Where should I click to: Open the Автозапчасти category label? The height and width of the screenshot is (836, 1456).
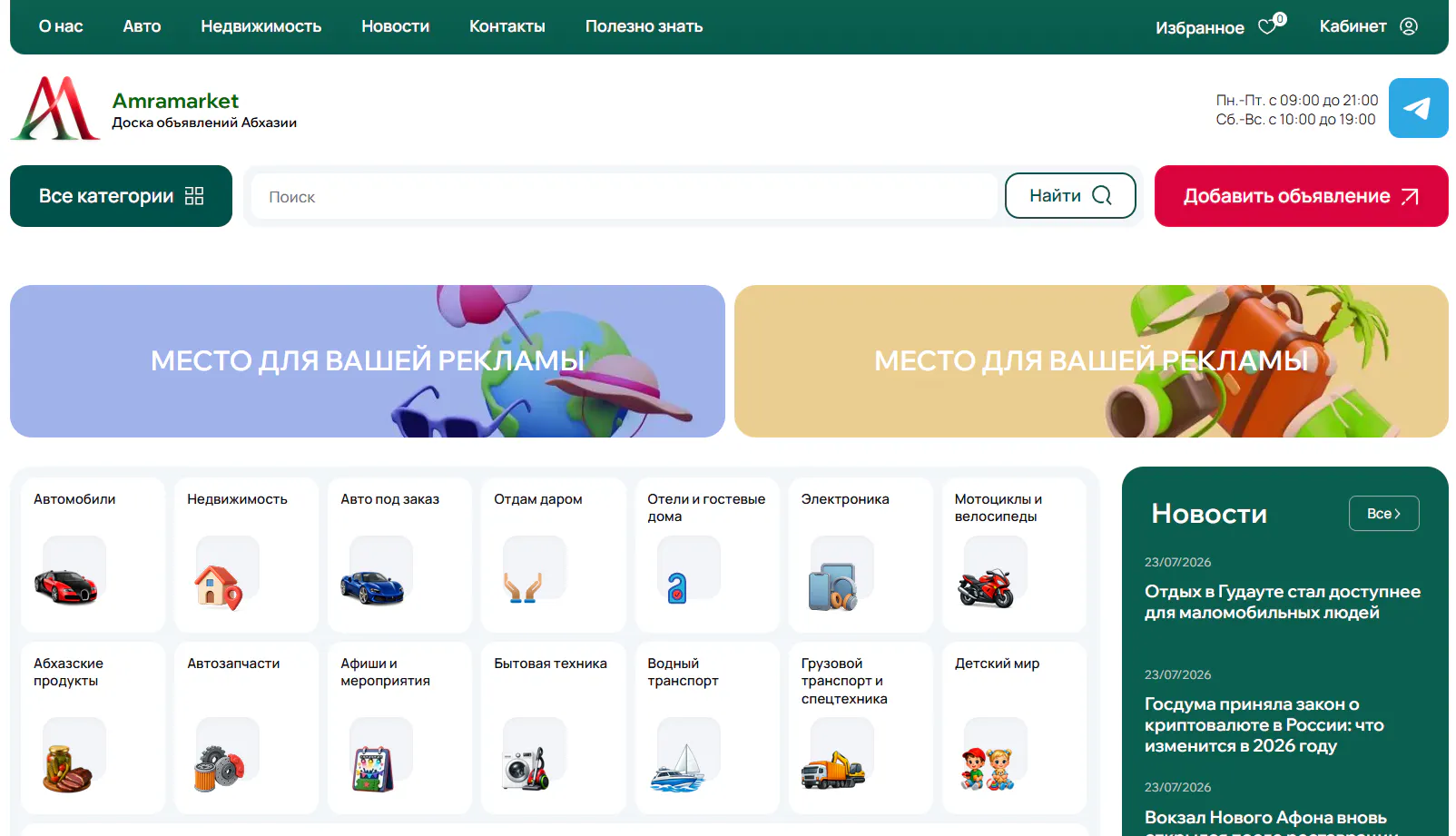coord(233,664)
